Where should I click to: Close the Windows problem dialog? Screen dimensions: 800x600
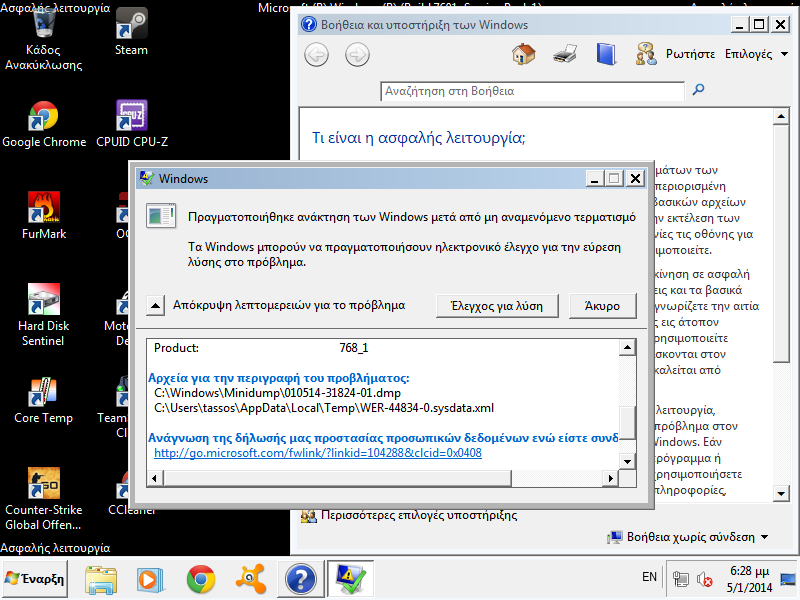pyautogui.click(x=635, y=179)
